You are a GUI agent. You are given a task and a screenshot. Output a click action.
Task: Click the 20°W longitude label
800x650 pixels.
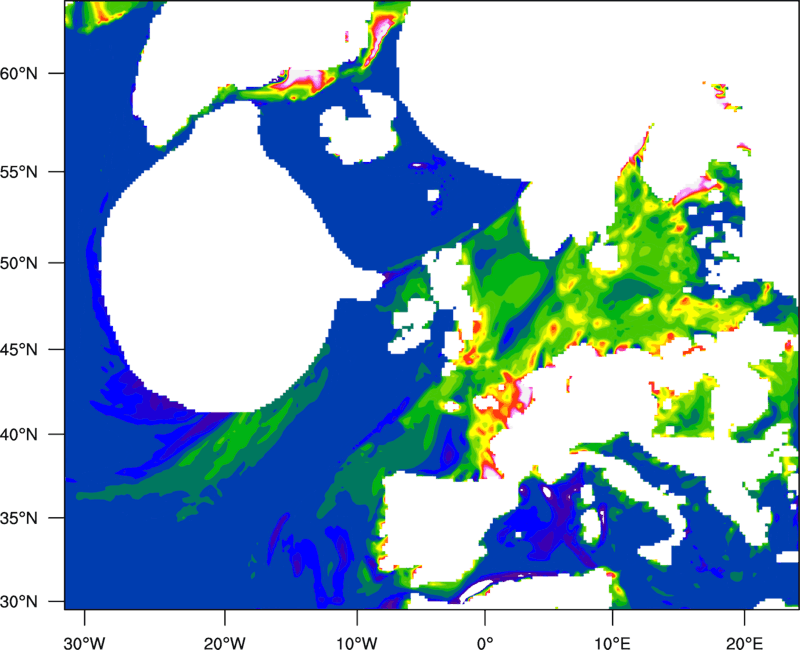[224, 643]
